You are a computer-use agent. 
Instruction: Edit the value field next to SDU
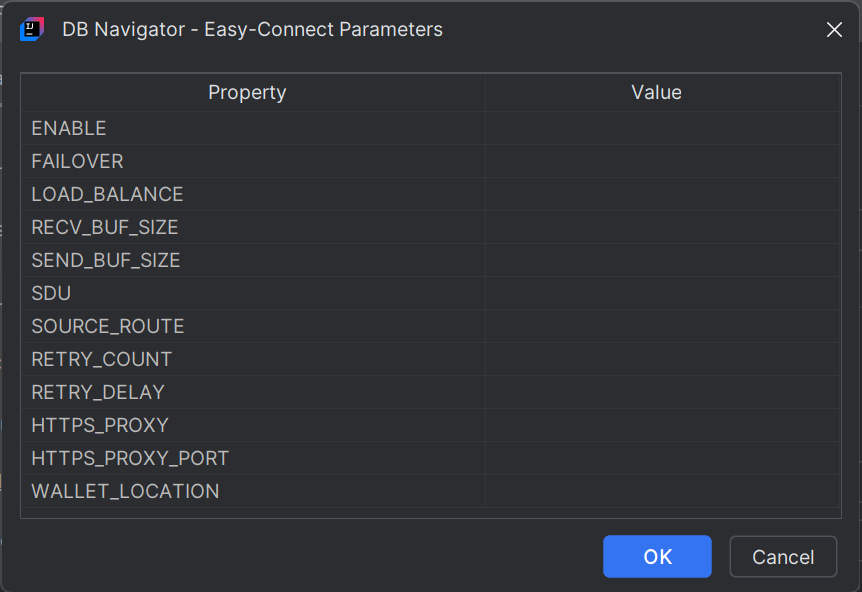pos(657,293)
